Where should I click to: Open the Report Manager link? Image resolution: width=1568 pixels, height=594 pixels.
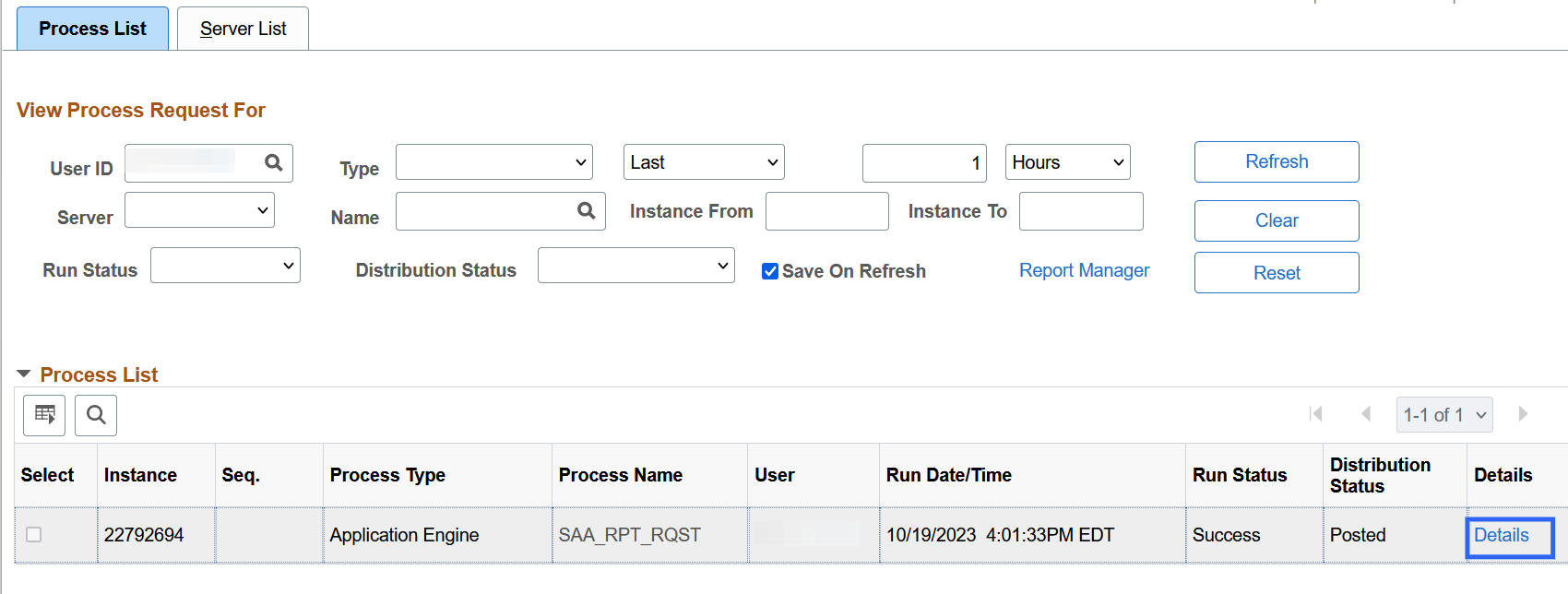click(x=1084, y=270)
